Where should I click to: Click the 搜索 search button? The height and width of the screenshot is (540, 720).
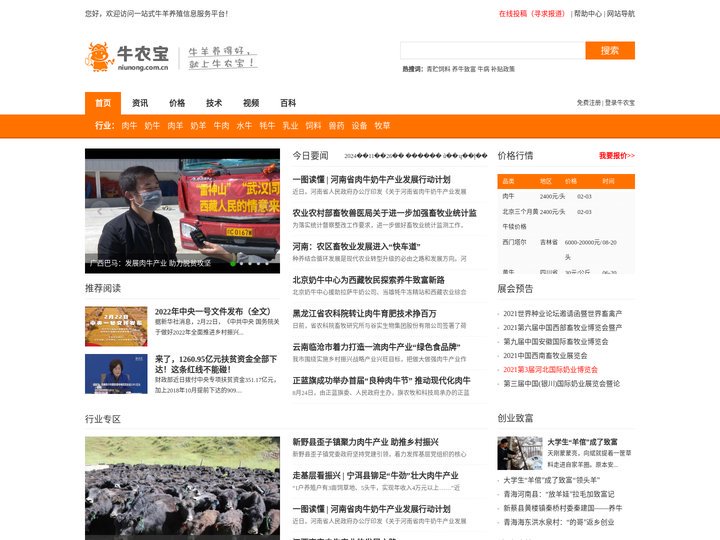(x=610, y=51)
